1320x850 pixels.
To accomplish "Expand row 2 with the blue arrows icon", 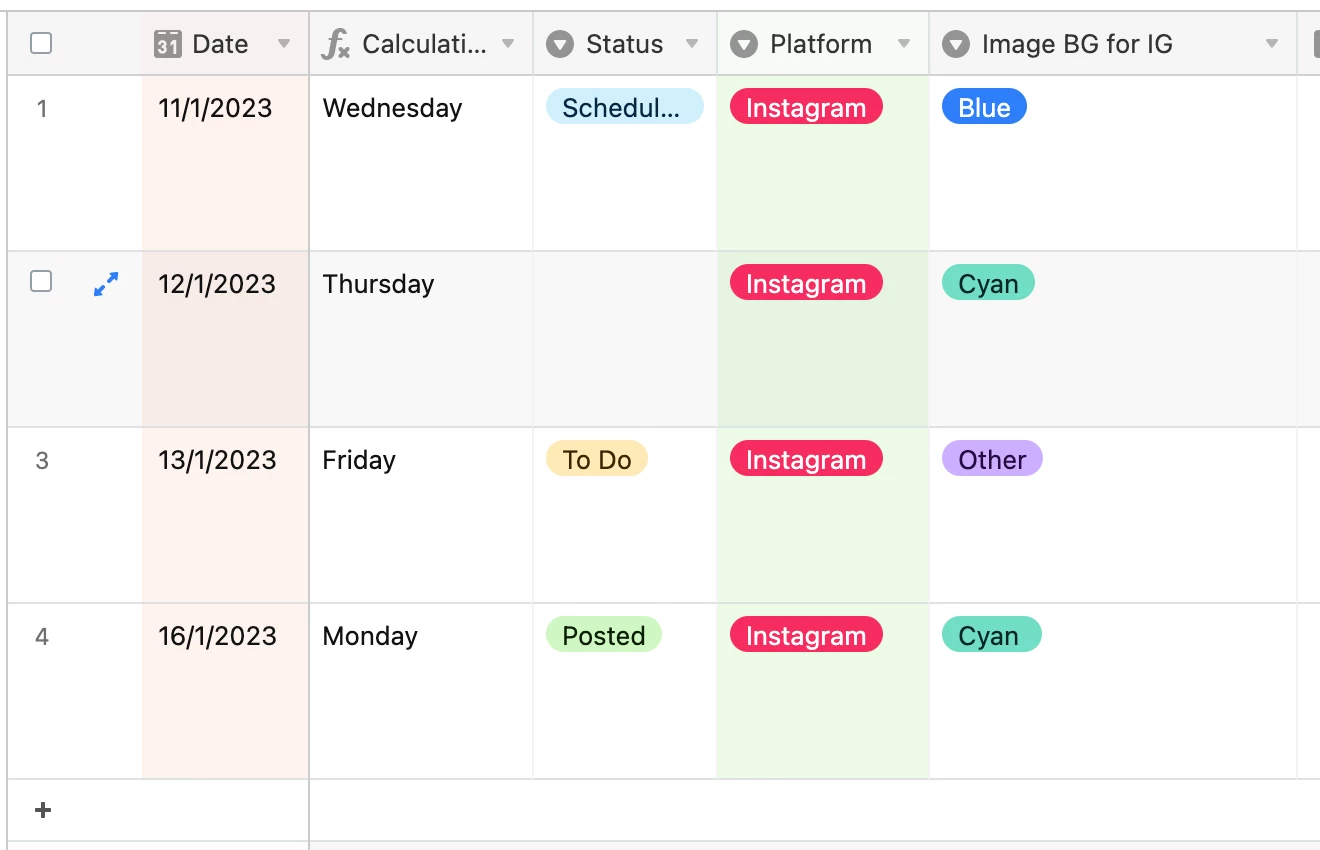I will (x=106, y=284).
